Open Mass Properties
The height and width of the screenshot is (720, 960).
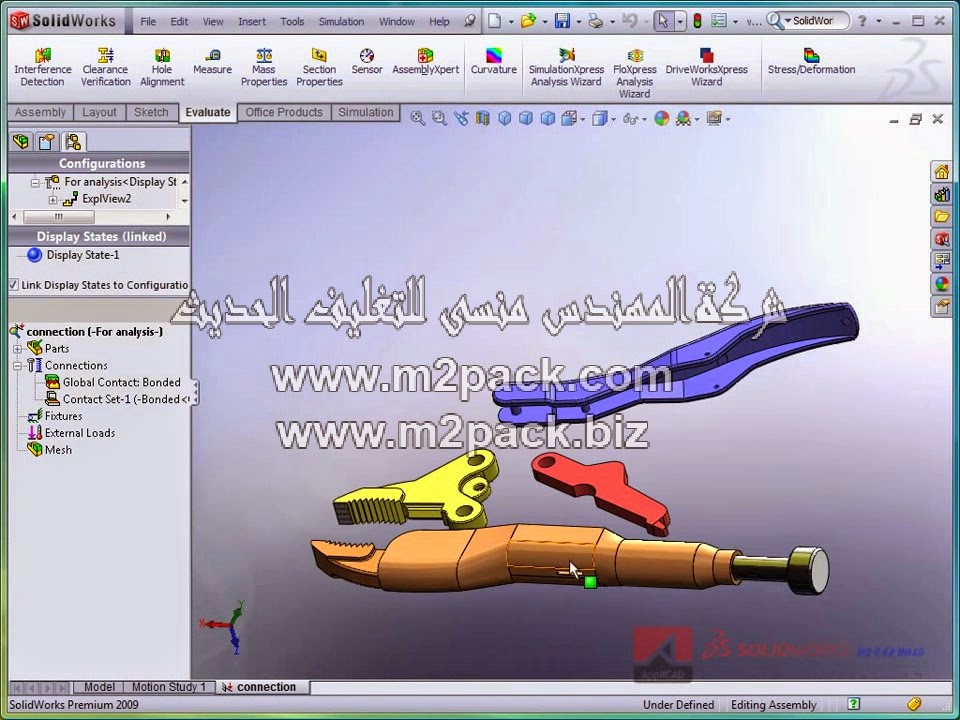coord(264,67)
